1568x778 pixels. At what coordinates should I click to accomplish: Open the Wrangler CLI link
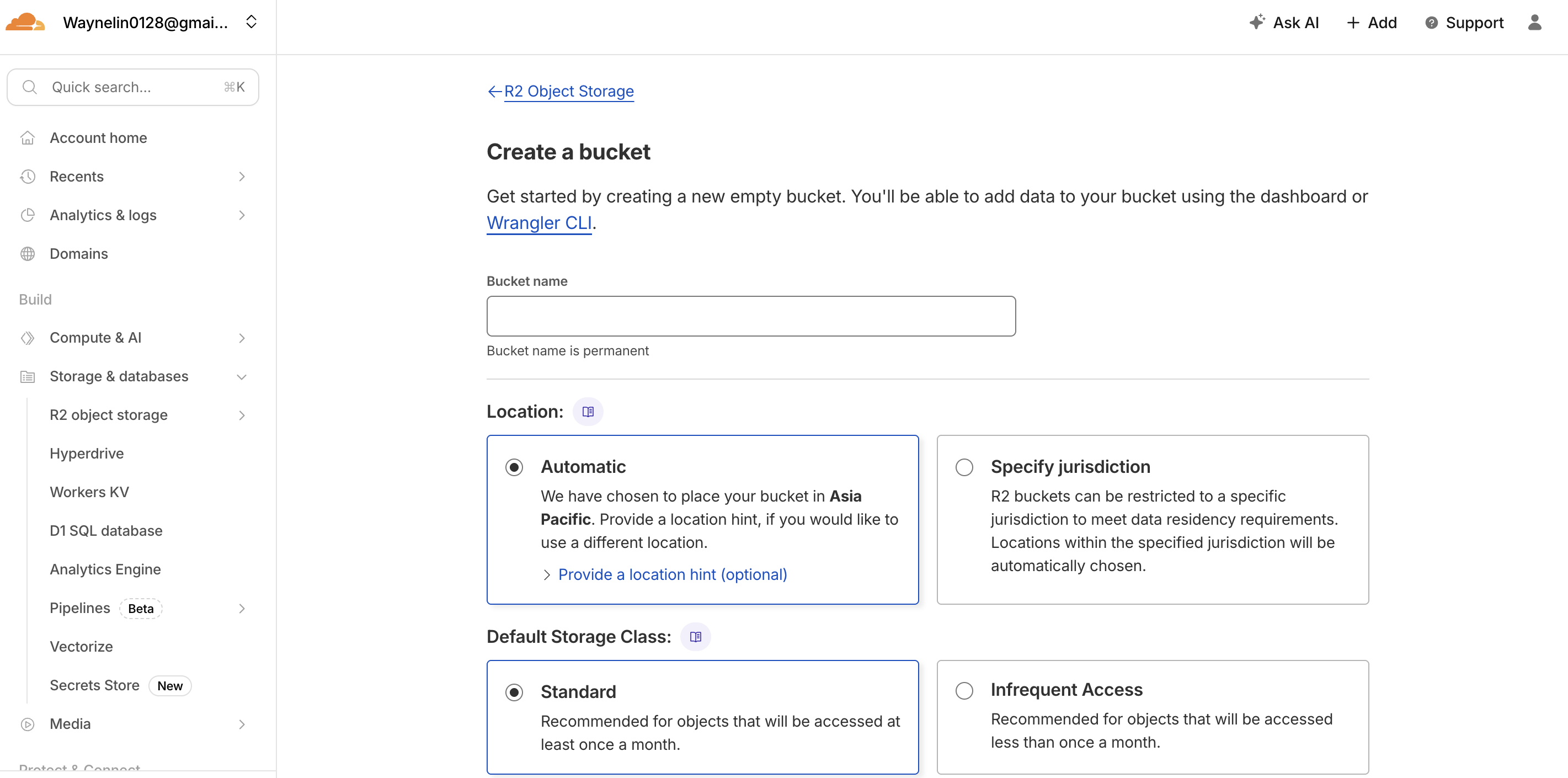(x=538, y=223)
